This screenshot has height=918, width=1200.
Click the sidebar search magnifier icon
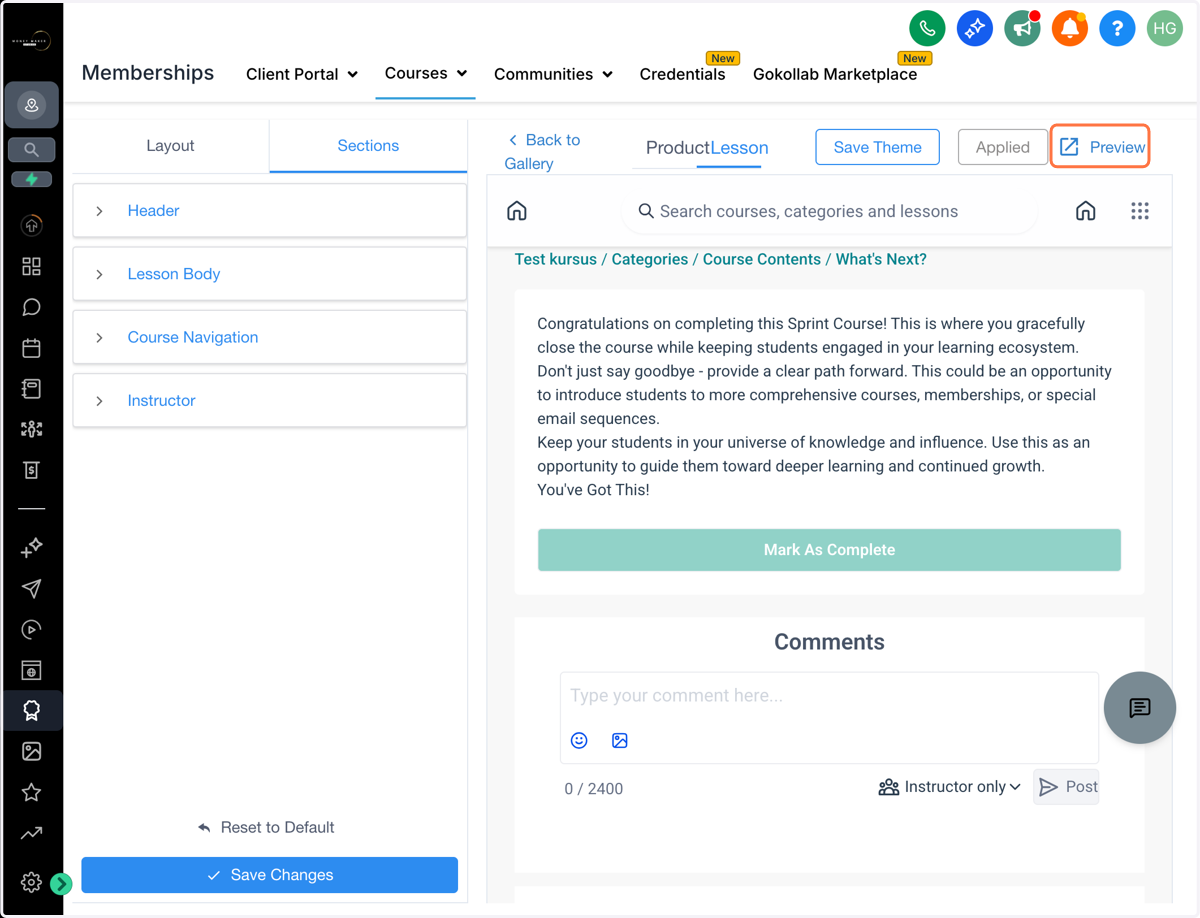(31, 150)
